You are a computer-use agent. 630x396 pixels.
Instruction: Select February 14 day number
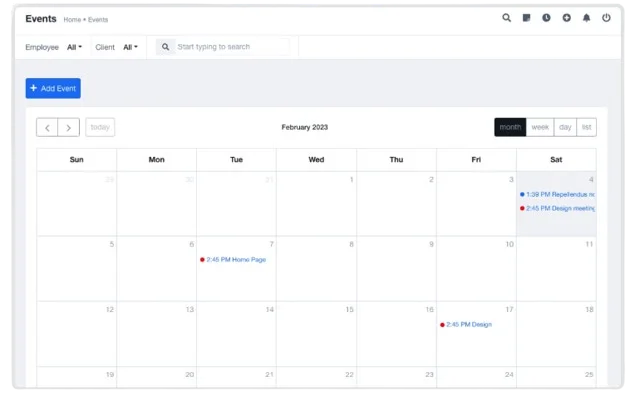click(270, 310)
